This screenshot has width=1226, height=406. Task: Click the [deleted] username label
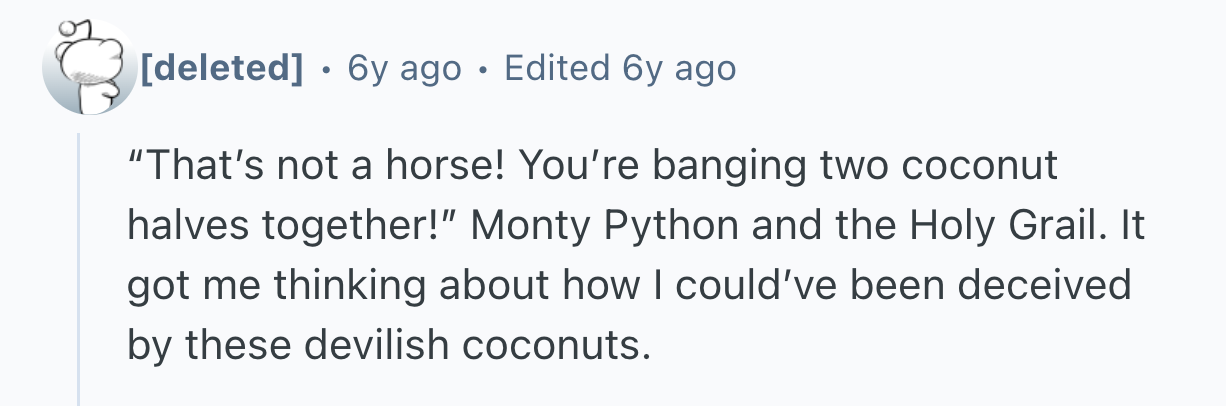(x=221, y=68)
